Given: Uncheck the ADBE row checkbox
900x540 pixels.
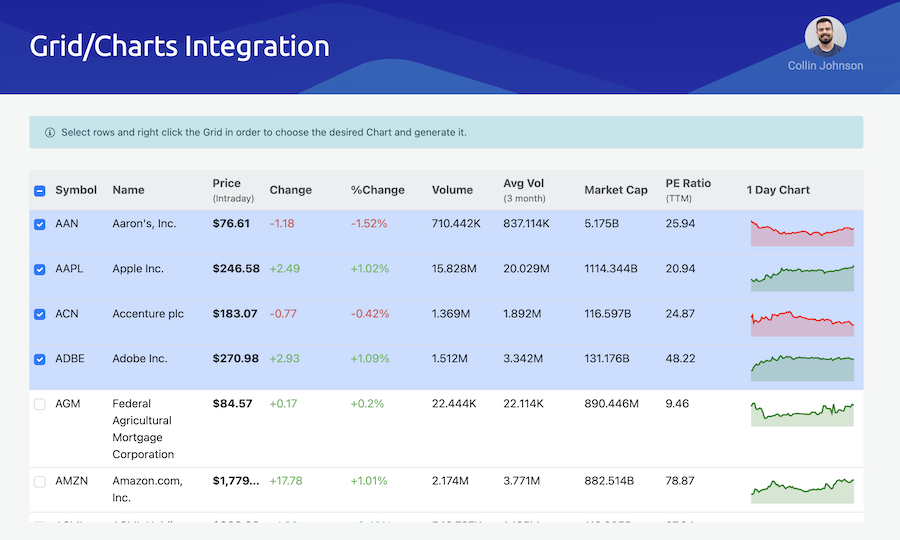Looking at the screenshot, I should (x=40, y=359).
